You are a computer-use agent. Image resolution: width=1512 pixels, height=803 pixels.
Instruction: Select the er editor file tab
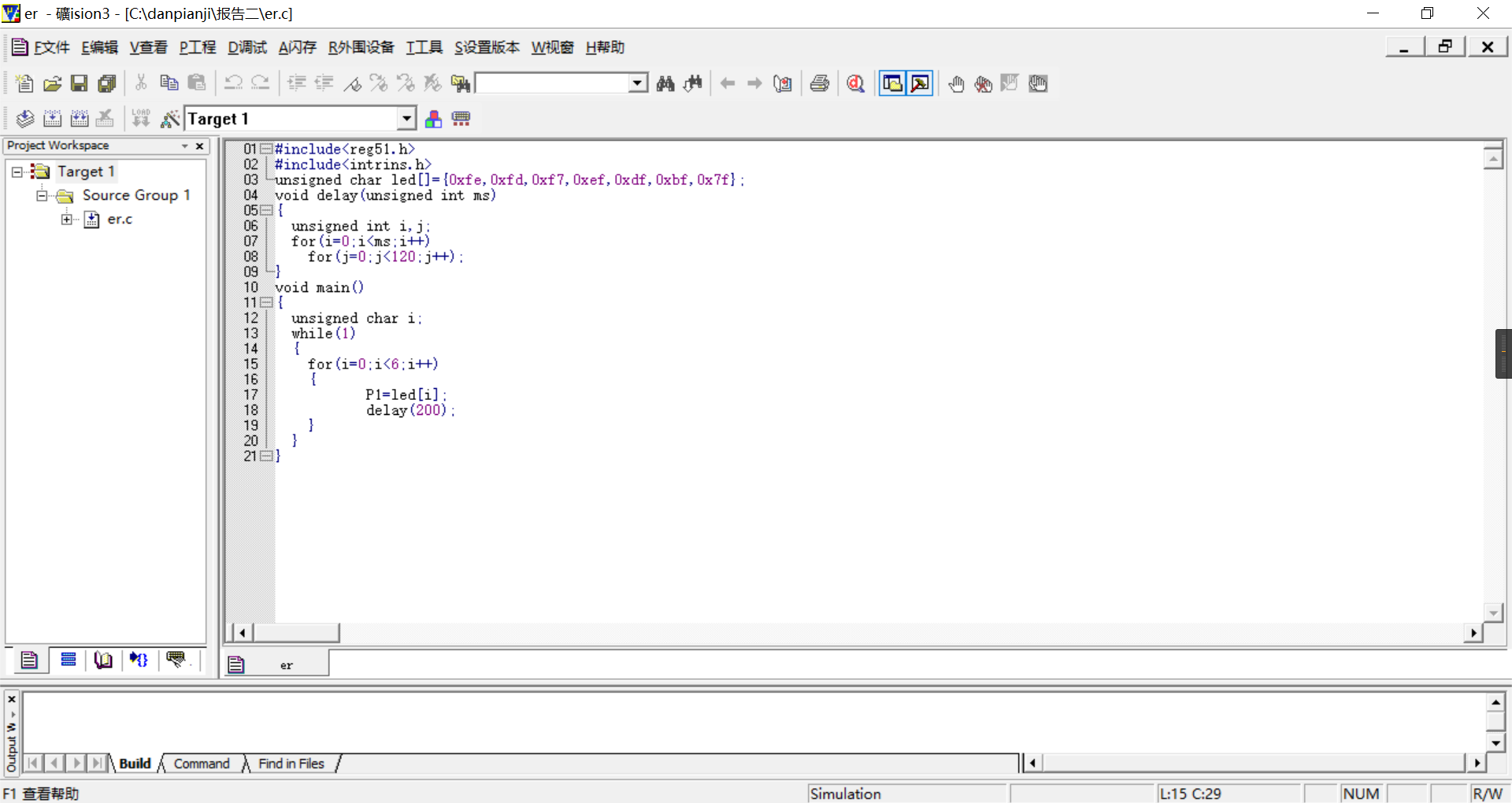click(276, 664)
